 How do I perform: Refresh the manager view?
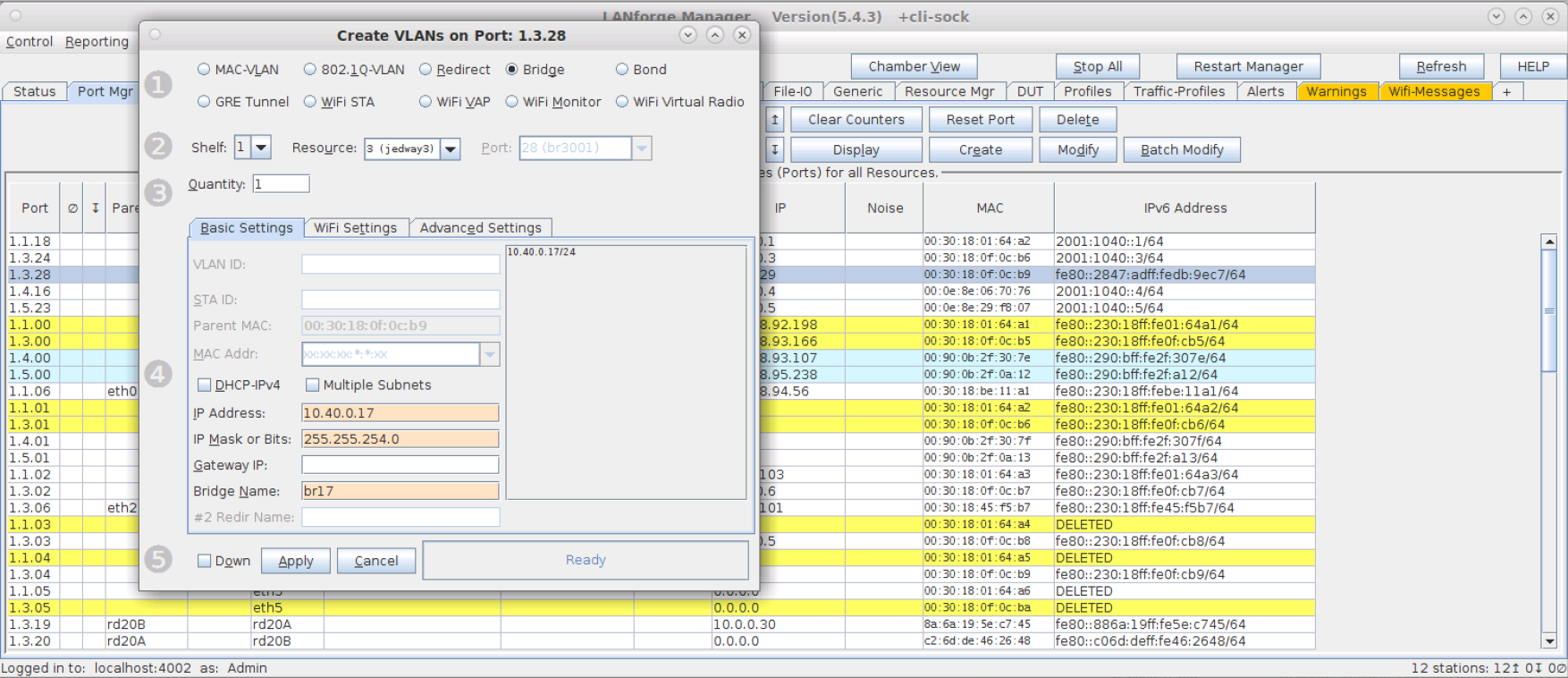(1441, 67)
